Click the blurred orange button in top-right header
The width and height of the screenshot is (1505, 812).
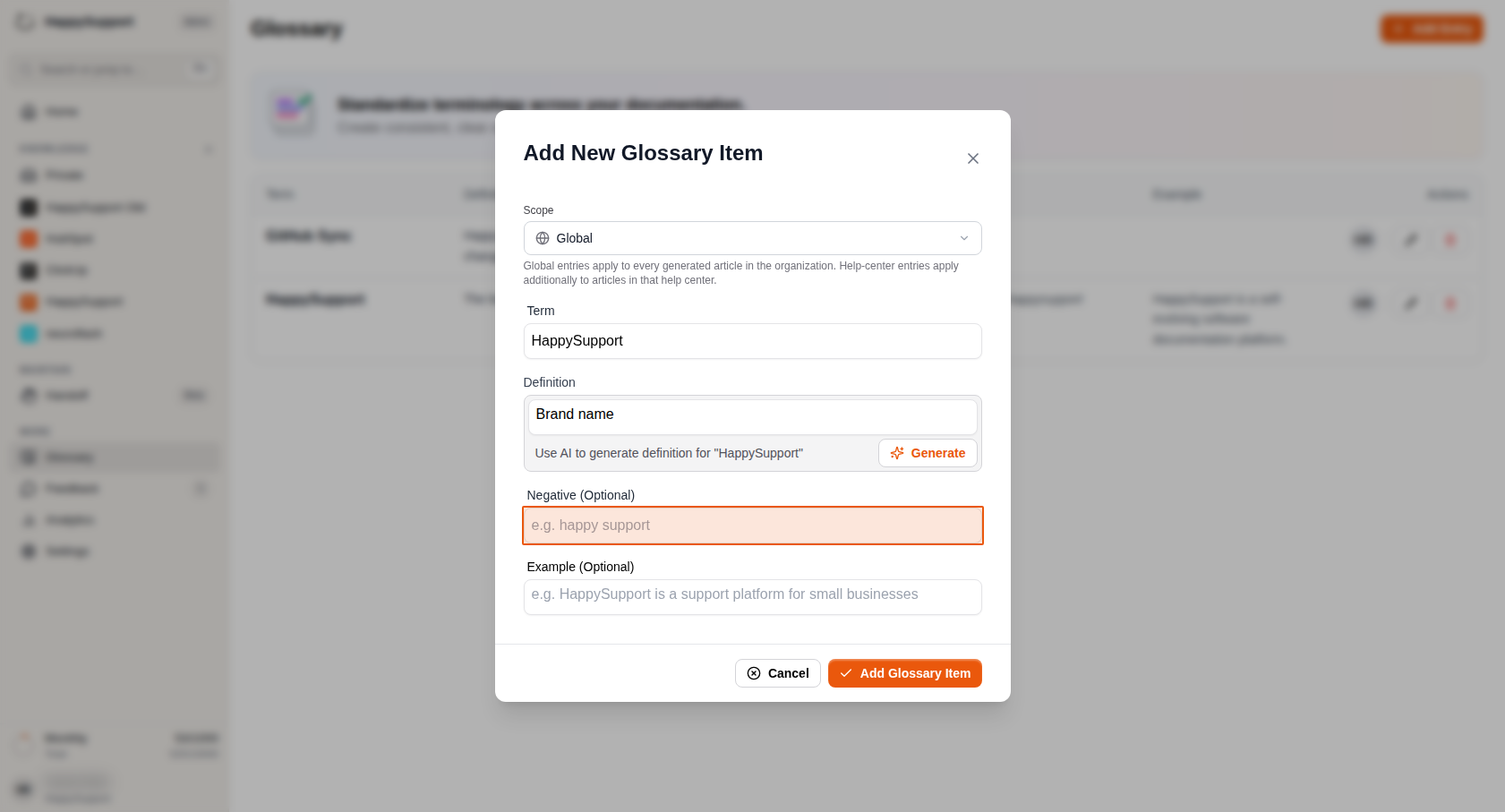coord(1431,29)
